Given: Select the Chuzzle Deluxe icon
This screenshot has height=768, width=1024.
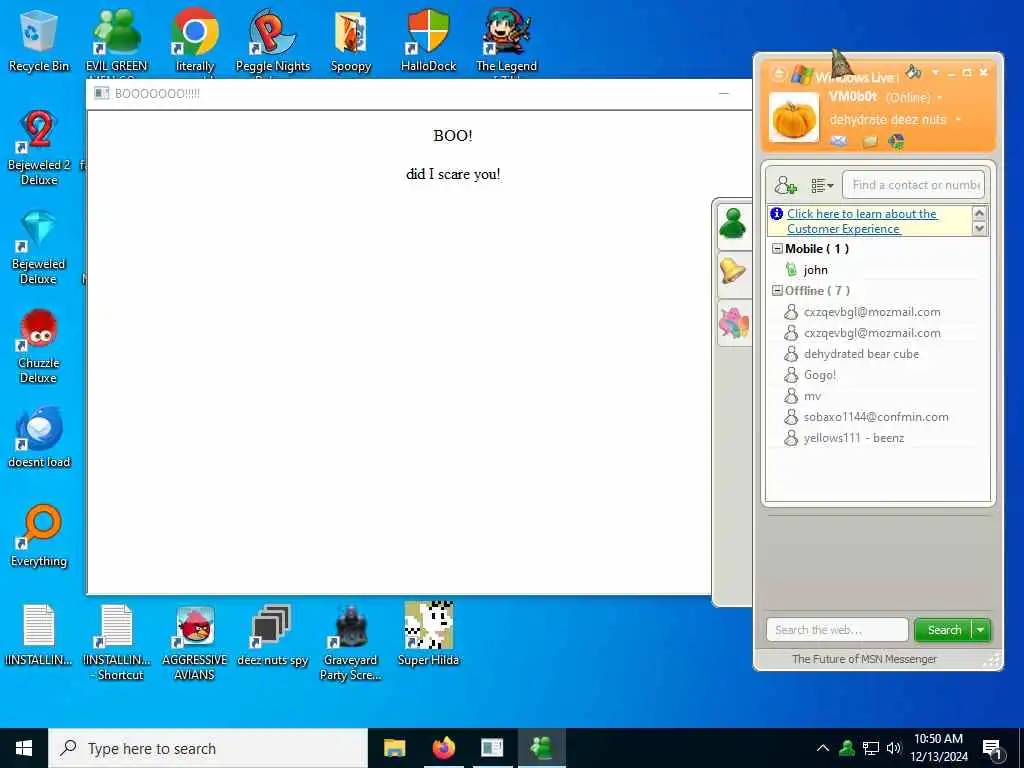Looking at the screenshot, I should (39, 347).
